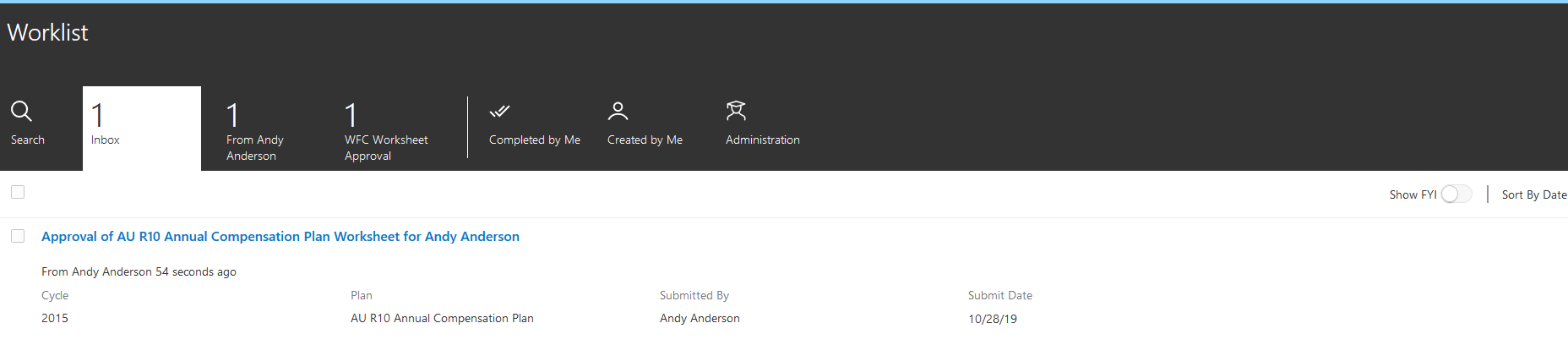Click the Cycle value 2015
This screenshot has width=1568, height=356.
click(x=55, y=319)
